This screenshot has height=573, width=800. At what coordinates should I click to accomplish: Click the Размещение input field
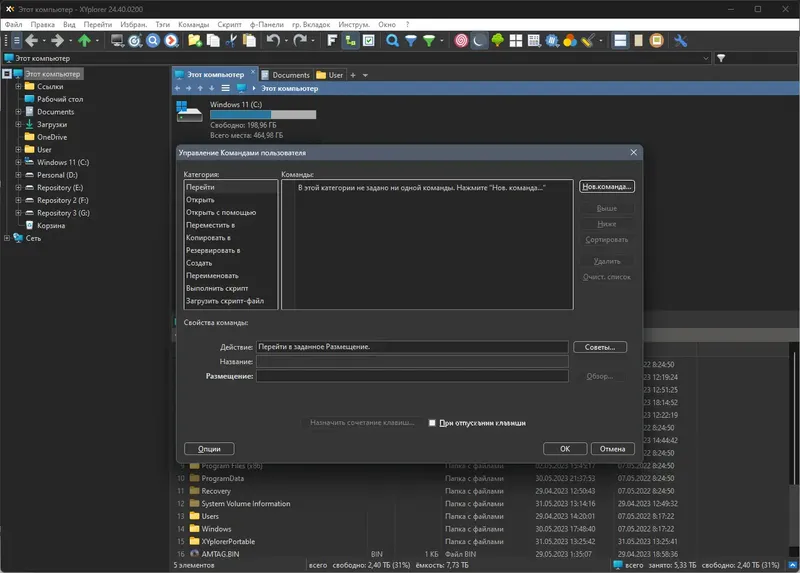coord(412,376)
